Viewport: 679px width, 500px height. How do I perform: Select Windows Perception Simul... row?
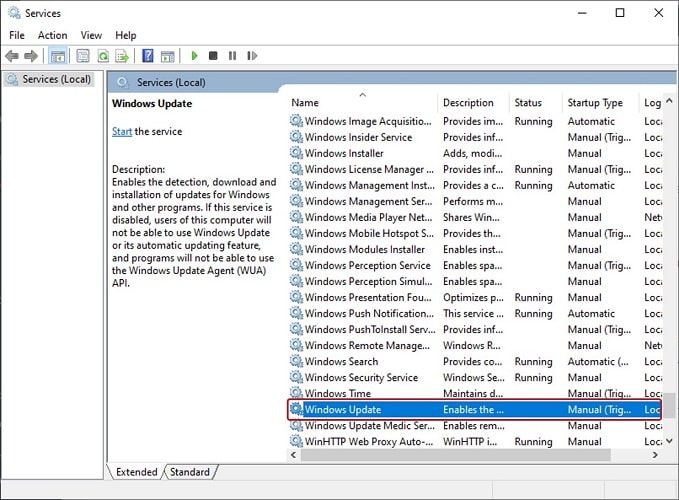[x=475, y=281]
